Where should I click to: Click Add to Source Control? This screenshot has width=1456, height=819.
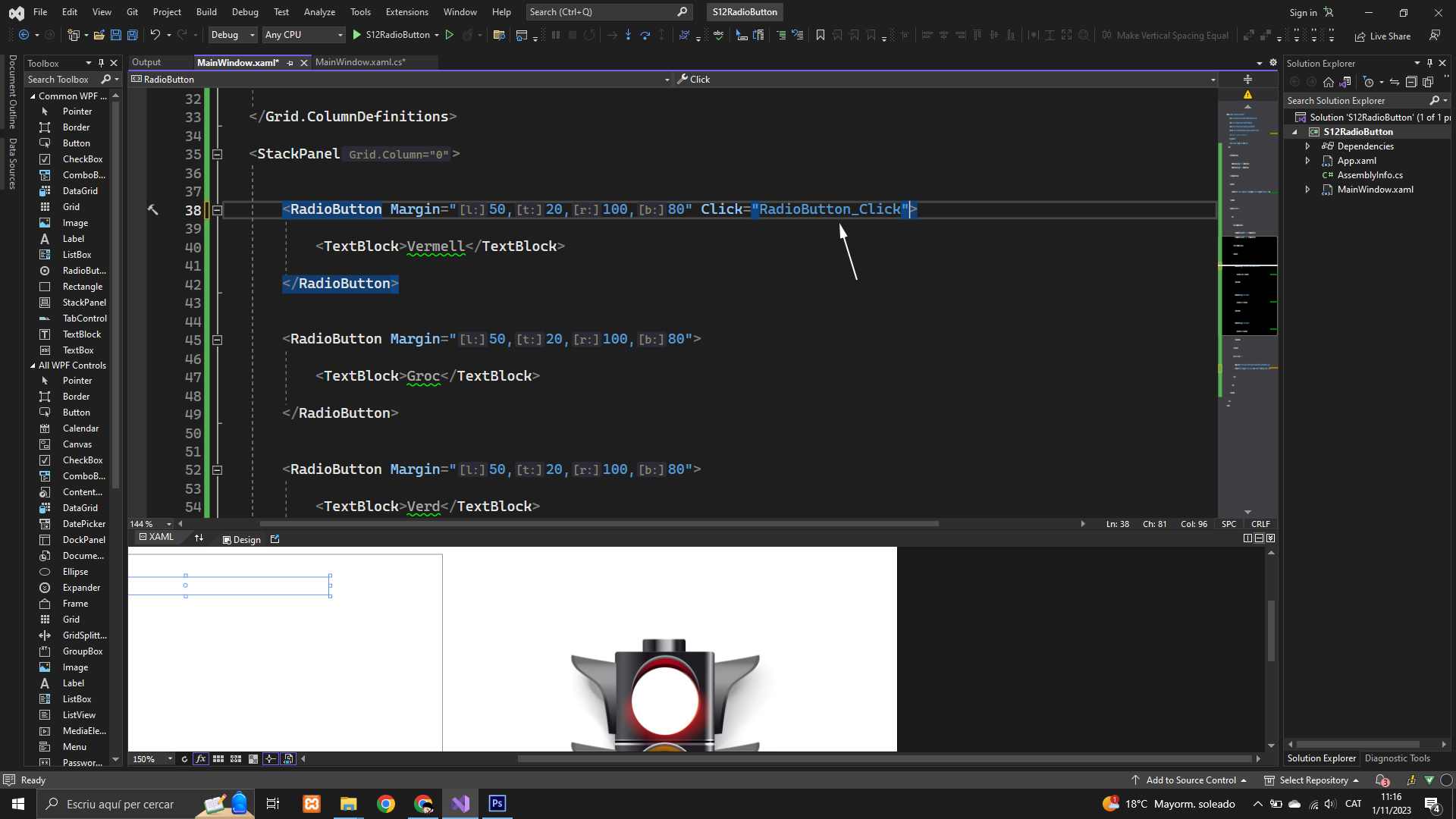(1190, 780)
